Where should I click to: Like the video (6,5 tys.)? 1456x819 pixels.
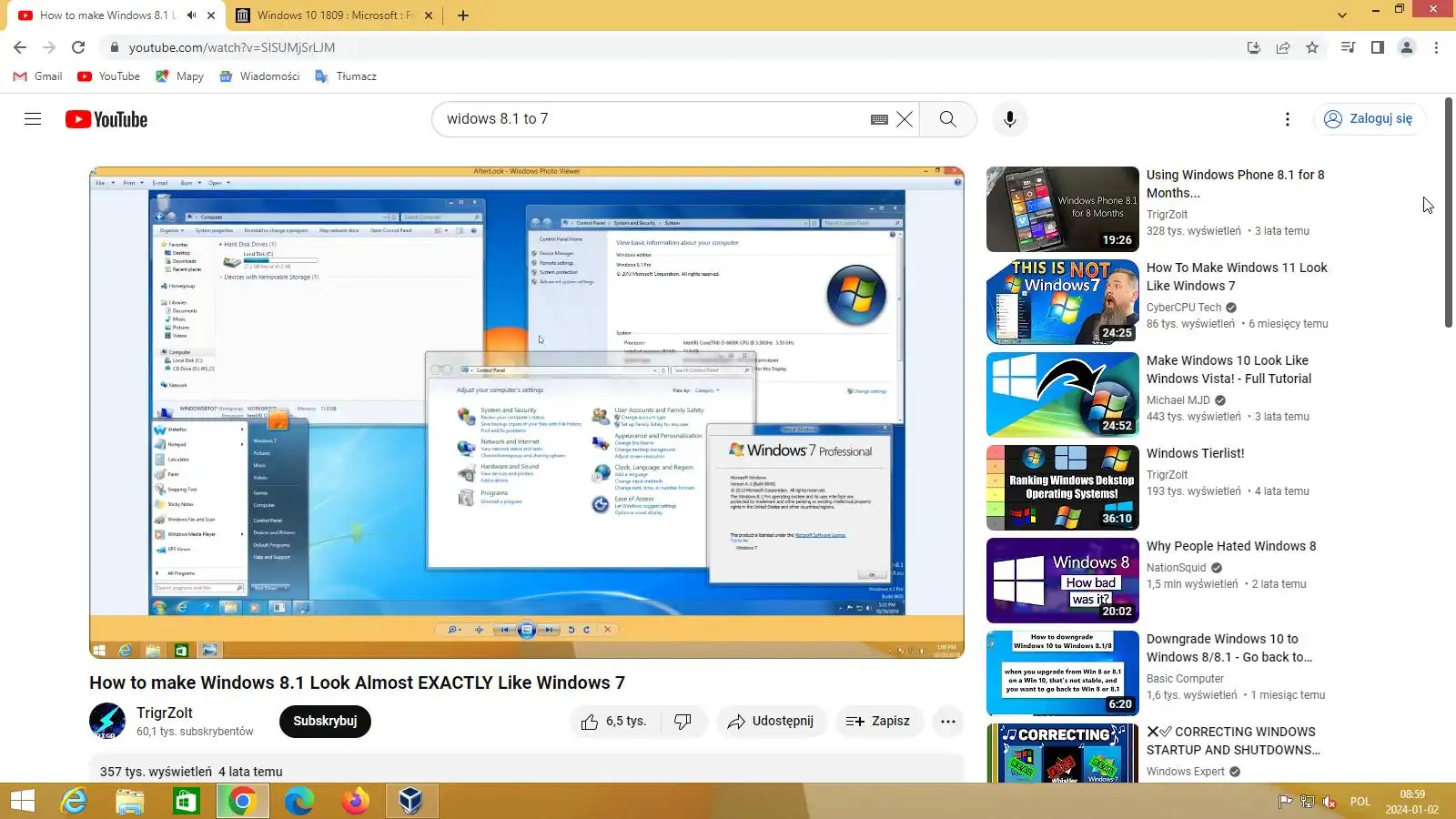point(614,722)
